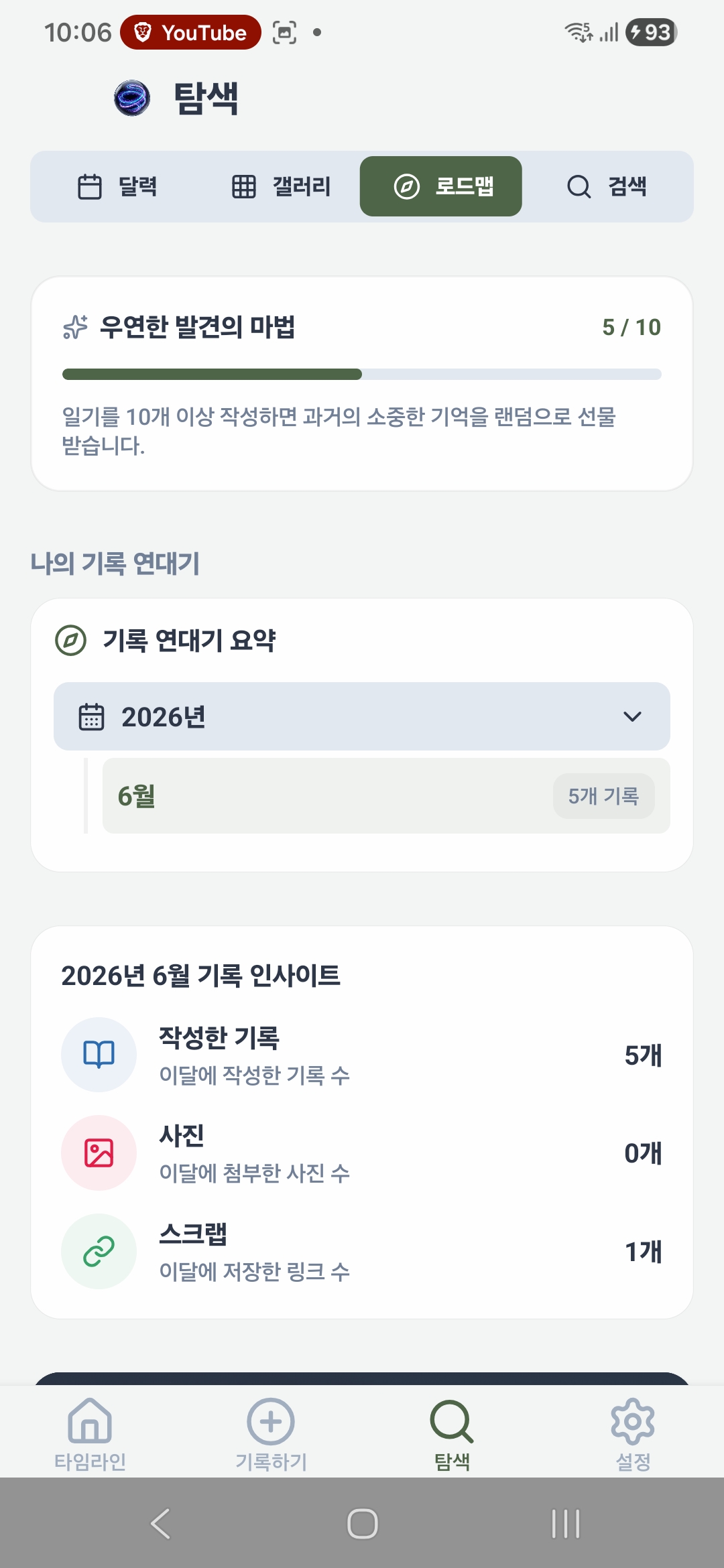Tap the photo icon for 사진

click(99, 1153)
